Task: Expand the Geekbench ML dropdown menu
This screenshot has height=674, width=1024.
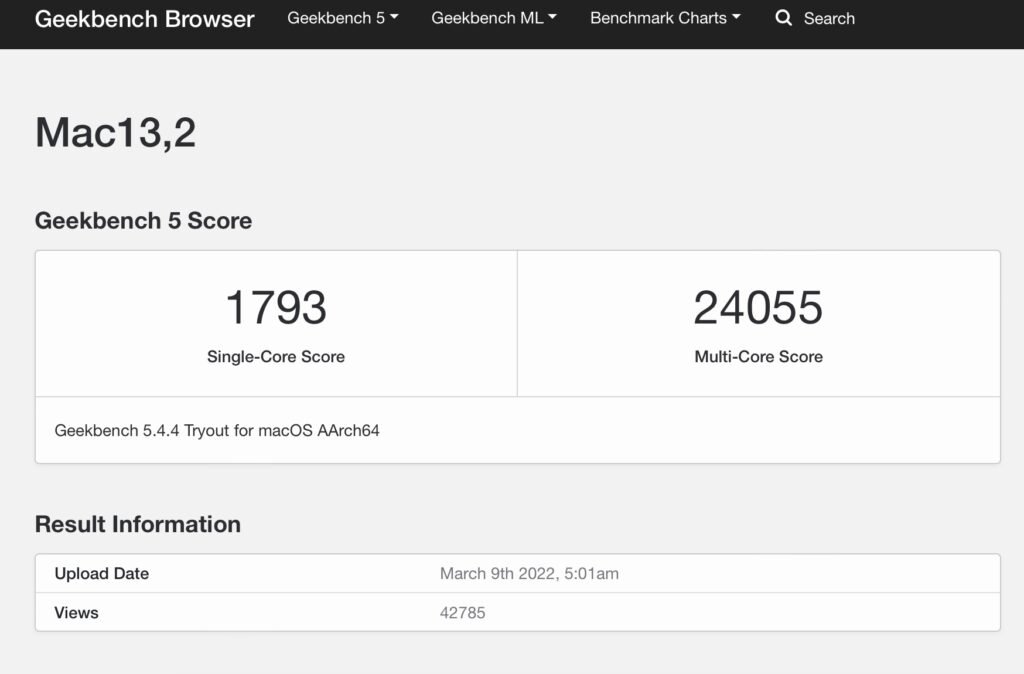Action: pyautogui.click(x=494, y=18)
